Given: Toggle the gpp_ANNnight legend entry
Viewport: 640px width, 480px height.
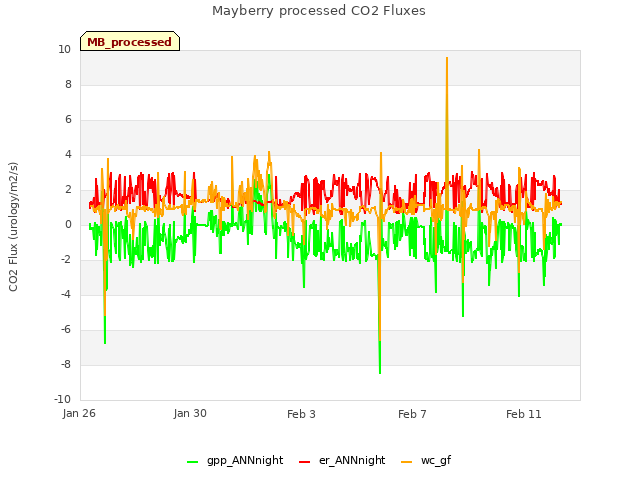Looking at the screenshot, I should point(235,460).
